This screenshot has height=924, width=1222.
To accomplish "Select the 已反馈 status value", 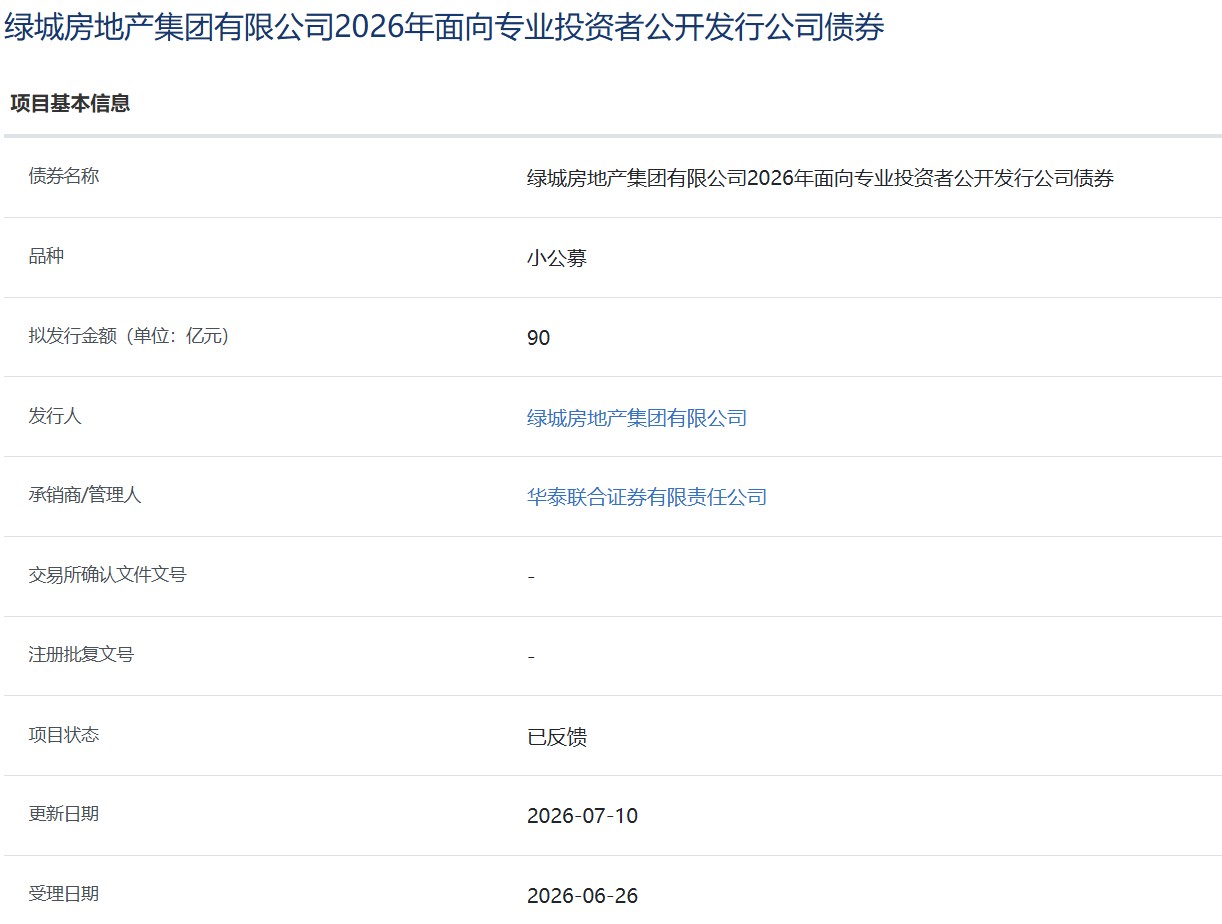I will click(557, 737).
